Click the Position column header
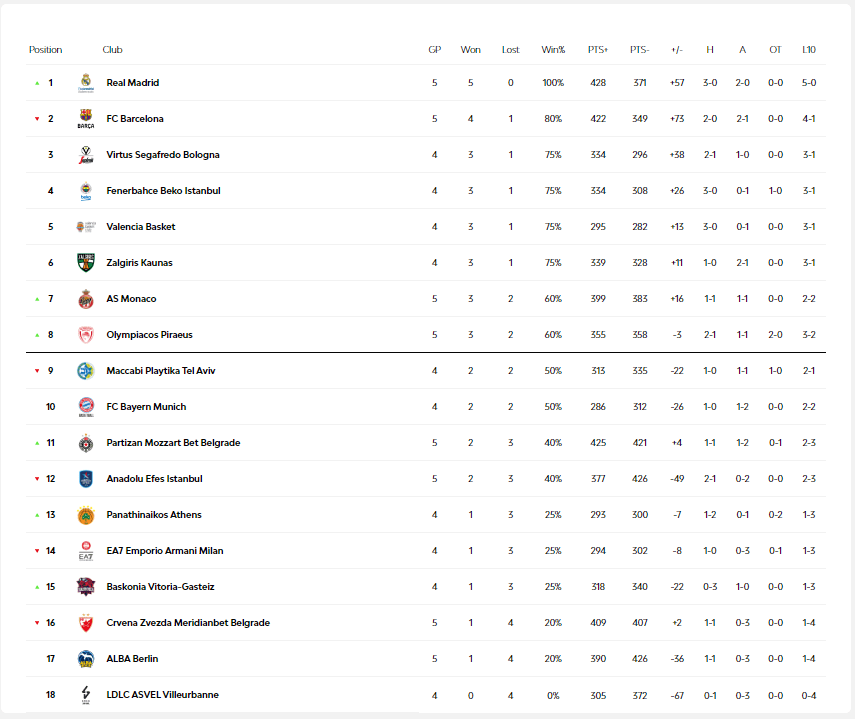This screenshot has width=855, height=719. coord(45,50)
